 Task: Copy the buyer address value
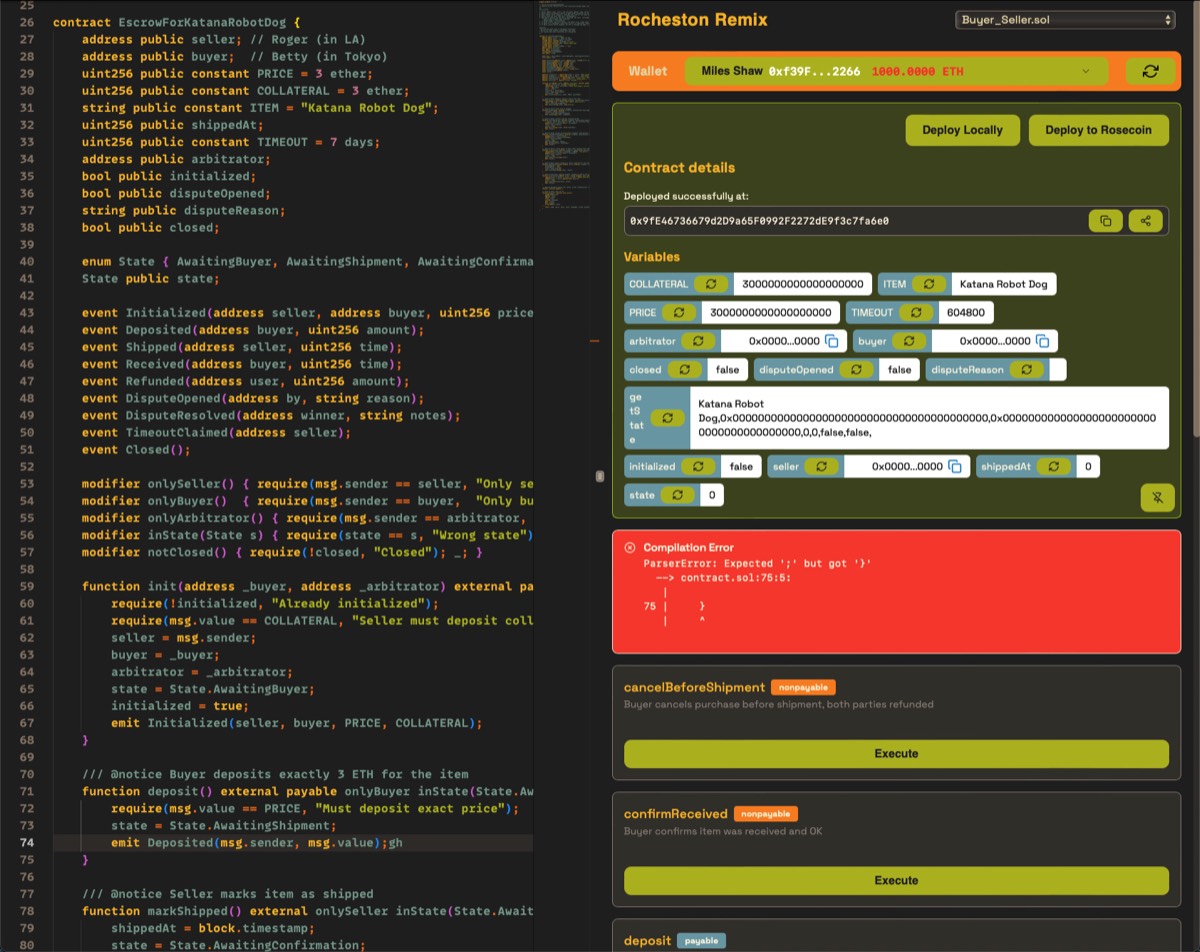(1042, 341)
